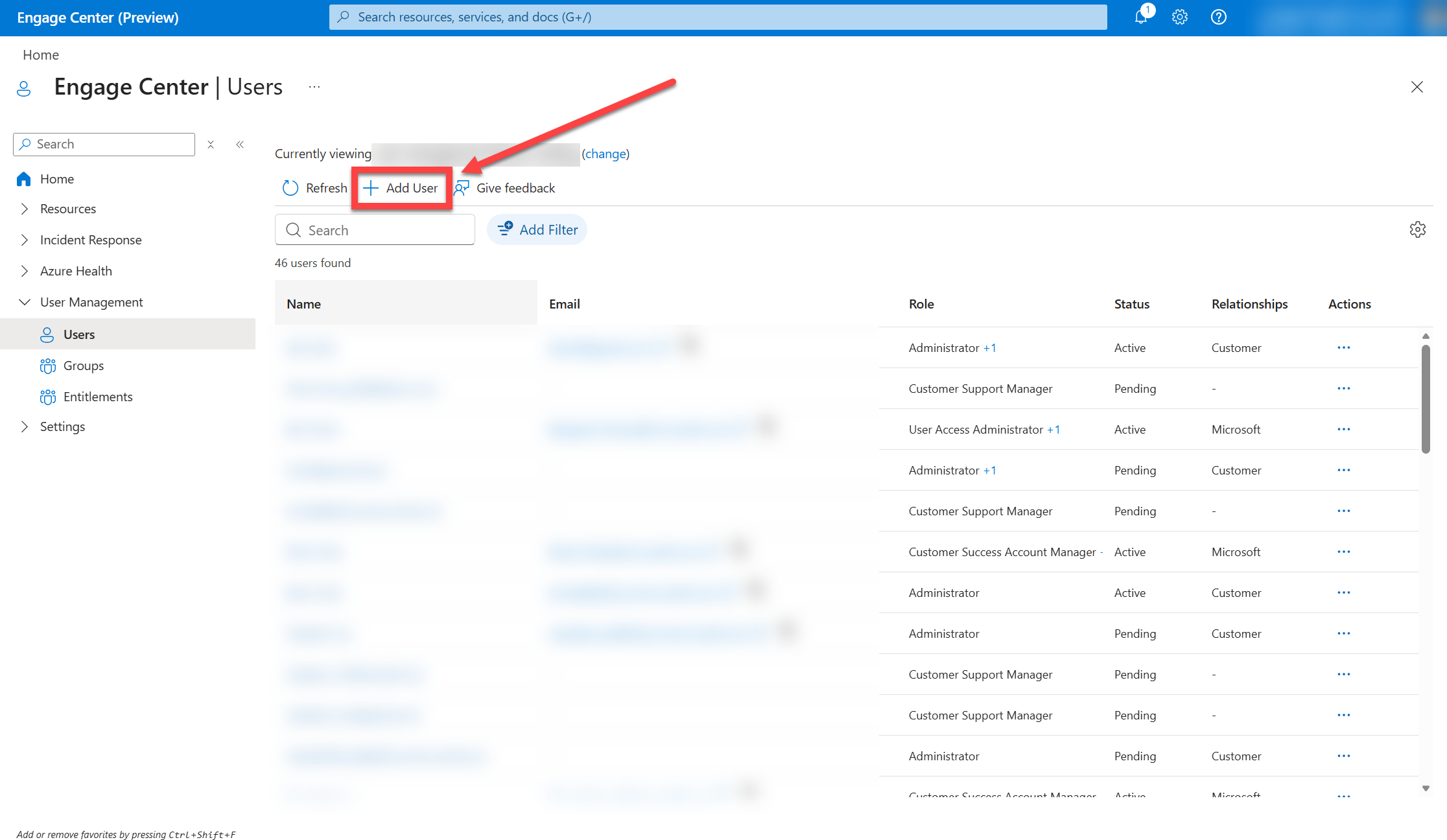Collapse the sidebar with double chevron icon
The height and width of the screenshot is (840, 1447).
pos(240,145)
